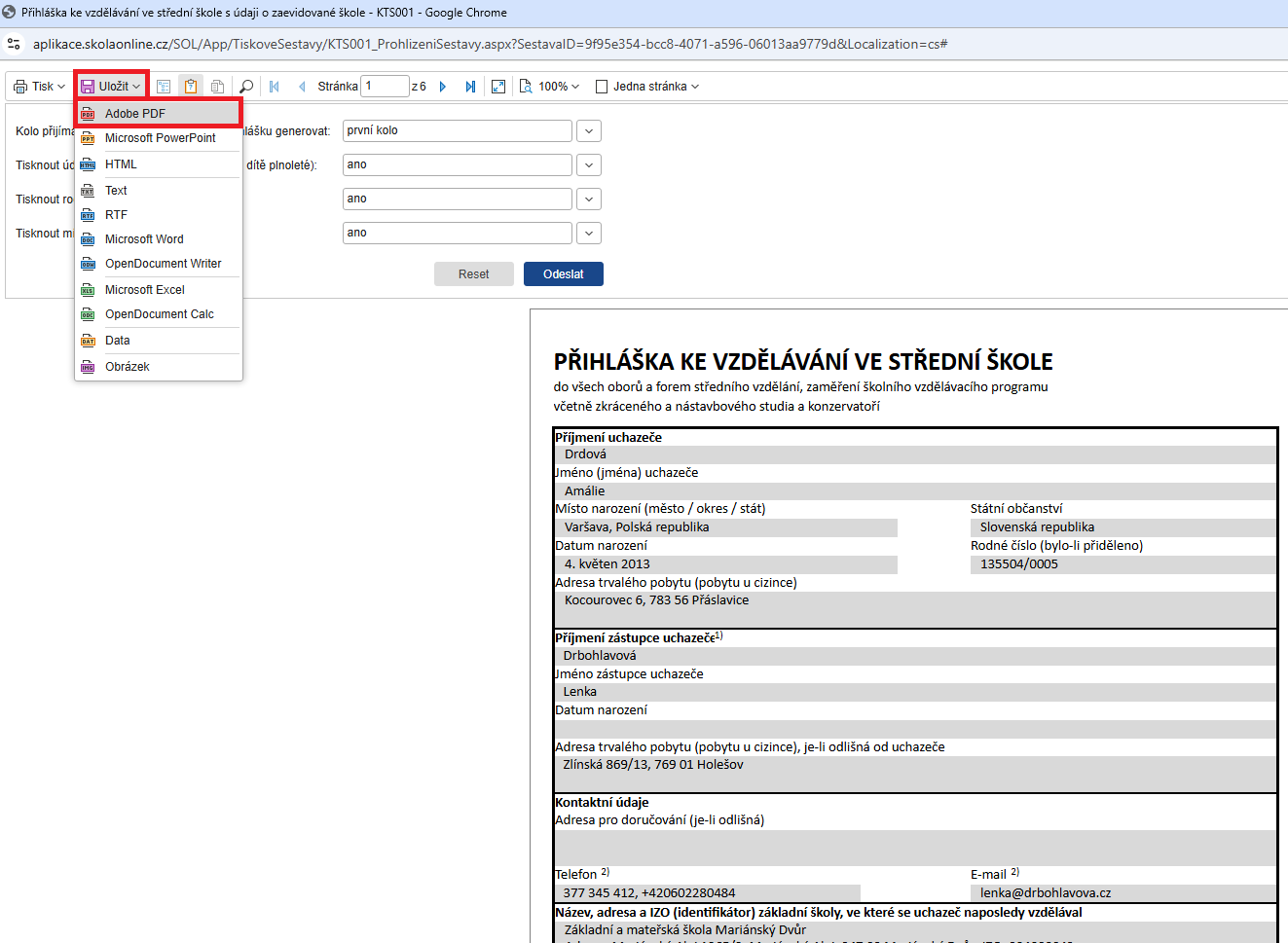Image resolution: width=1288 pixels, height=943 pixels.
Task: Select Adobe PDF export option
Action: [159, 114]
